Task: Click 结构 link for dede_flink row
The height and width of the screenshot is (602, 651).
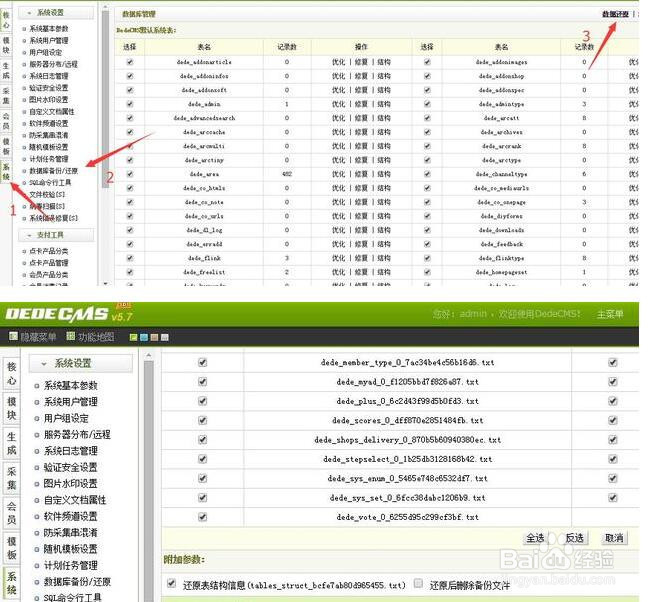Action: pos(384,258)
